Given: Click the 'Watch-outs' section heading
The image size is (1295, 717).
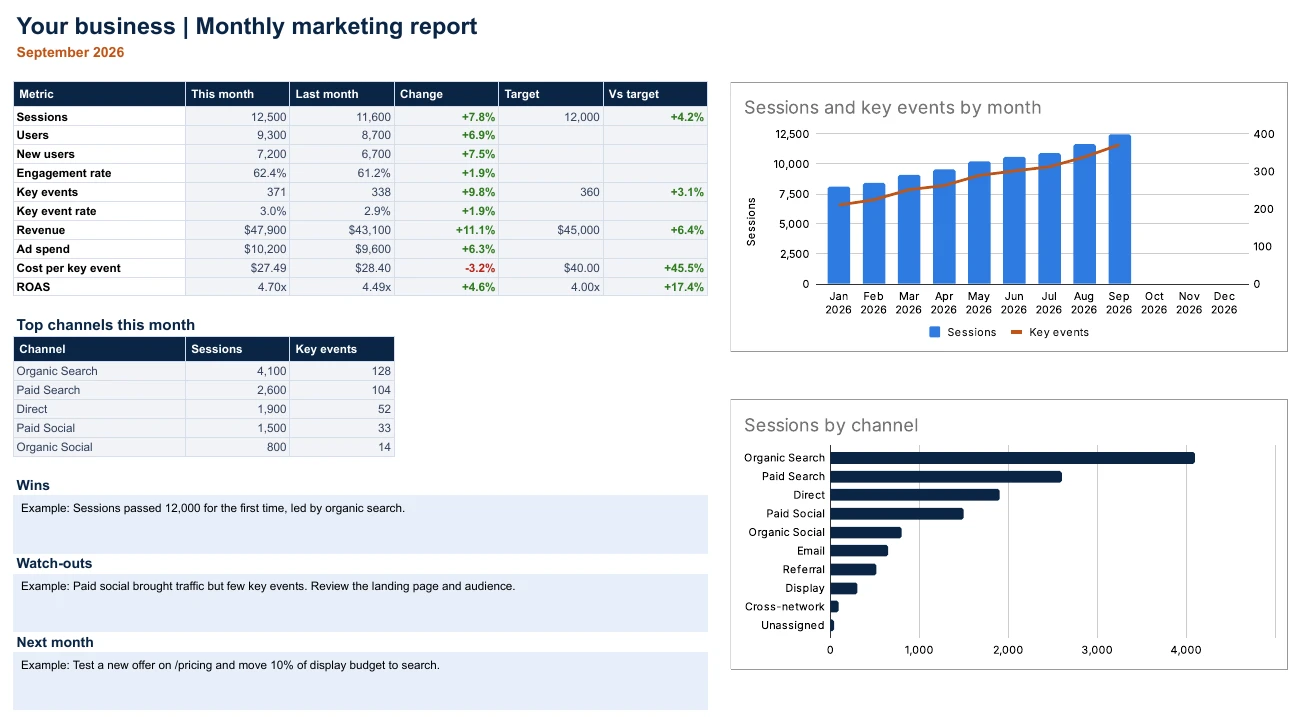Looking at the screenshot, I should pyautogui.click(x=54, y=563).
